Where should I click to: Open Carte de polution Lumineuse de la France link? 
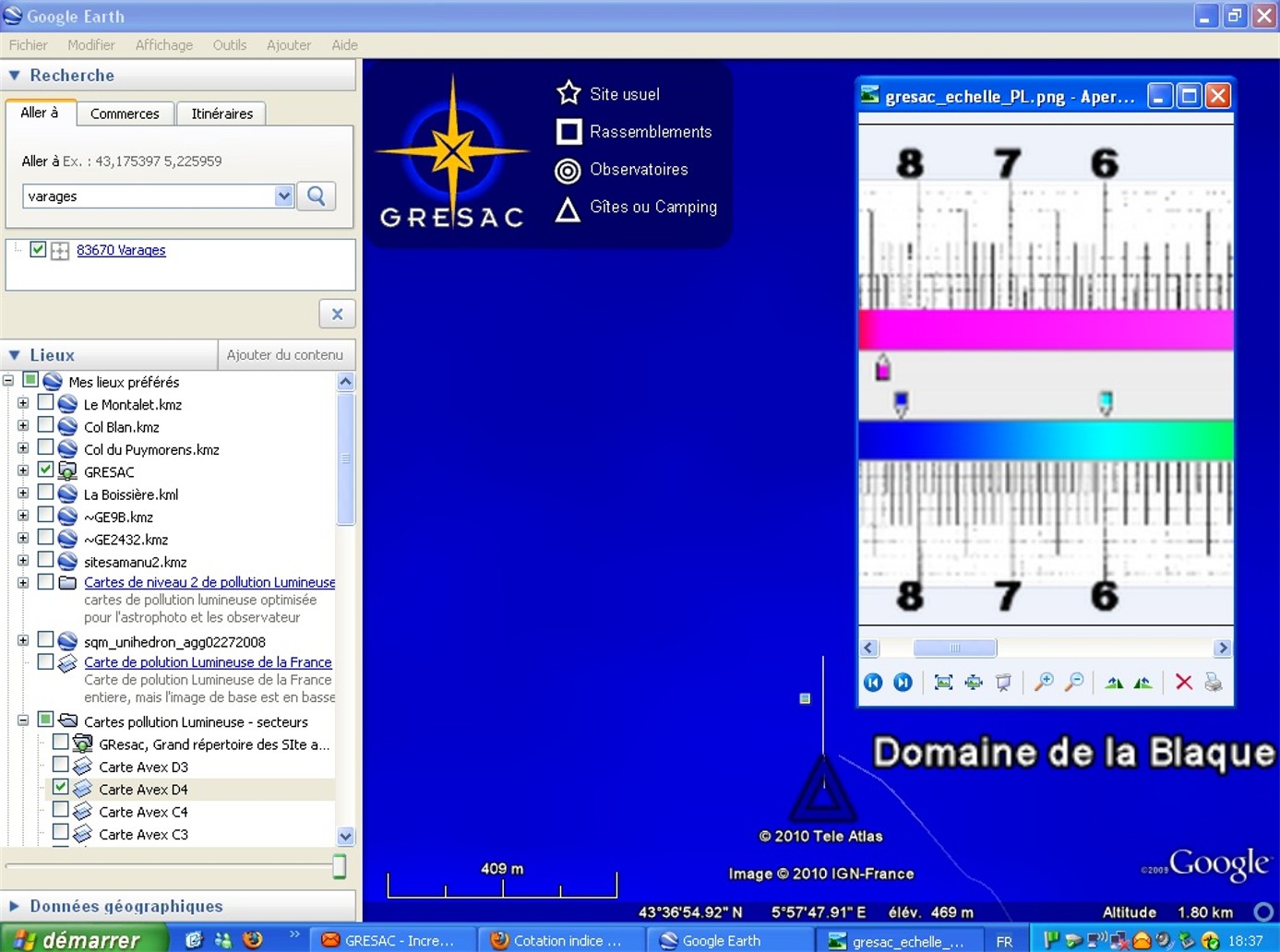point(208,662)
